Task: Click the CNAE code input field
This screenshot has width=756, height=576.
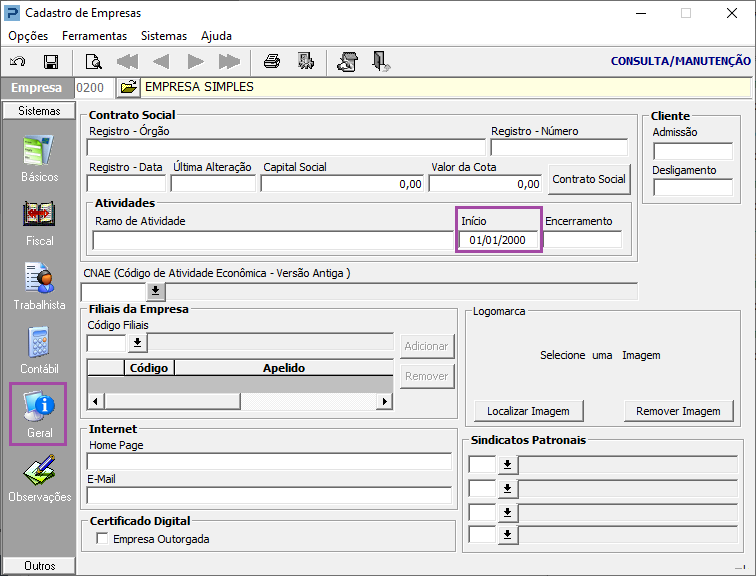Action: coord(113,292)
